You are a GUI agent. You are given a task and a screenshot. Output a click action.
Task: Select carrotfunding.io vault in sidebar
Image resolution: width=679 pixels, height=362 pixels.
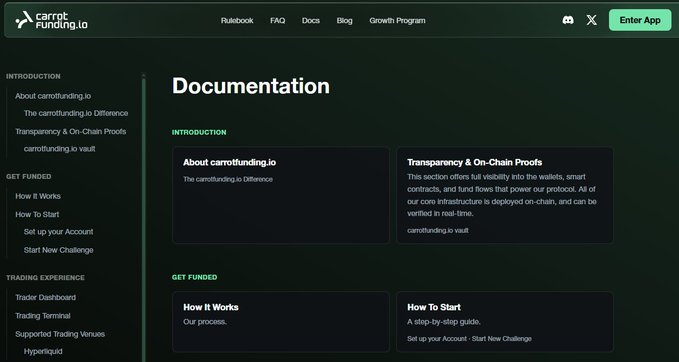[59, 149]
